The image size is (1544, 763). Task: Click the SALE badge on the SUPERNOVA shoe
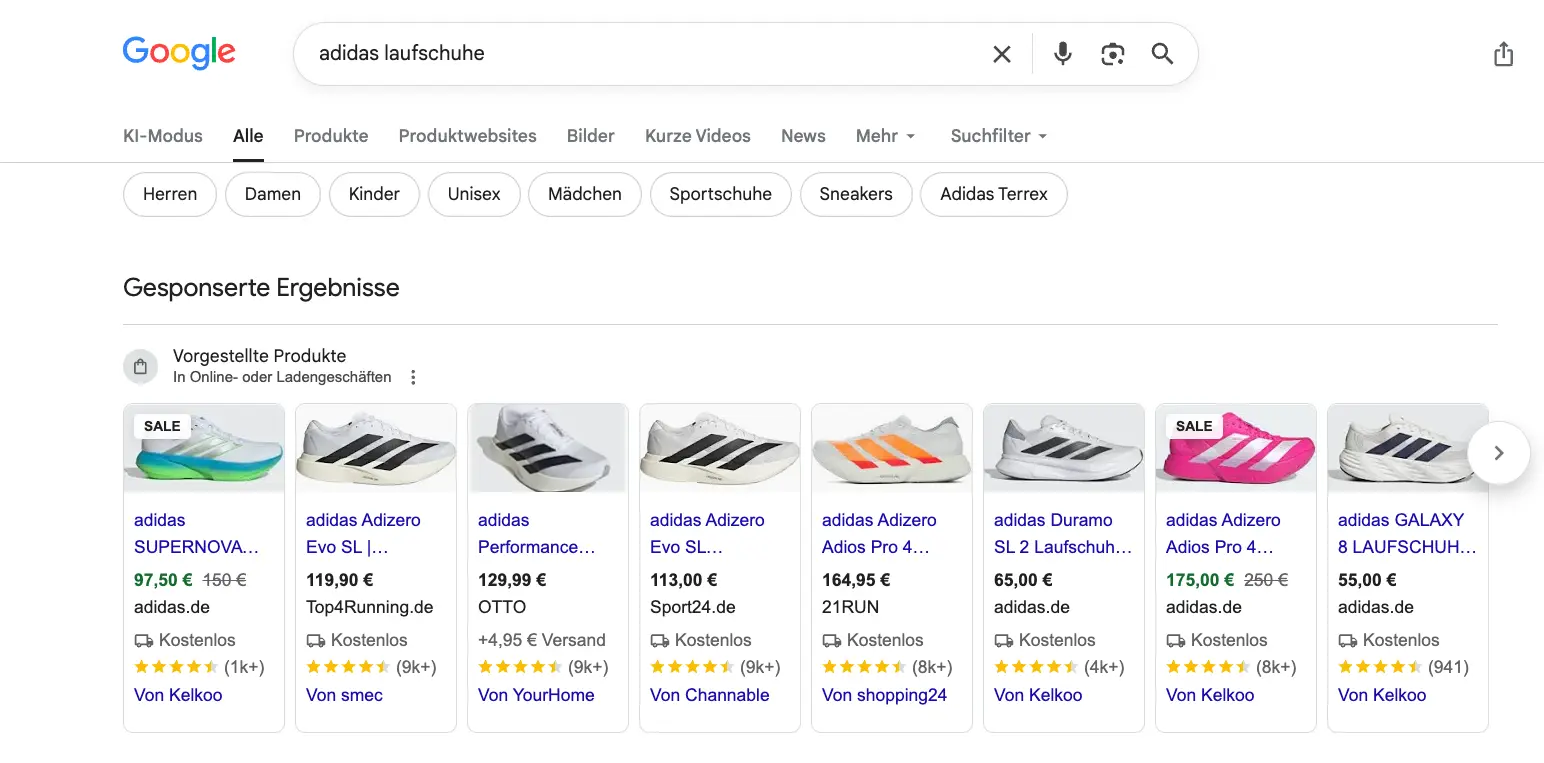[x=162, y=426]
